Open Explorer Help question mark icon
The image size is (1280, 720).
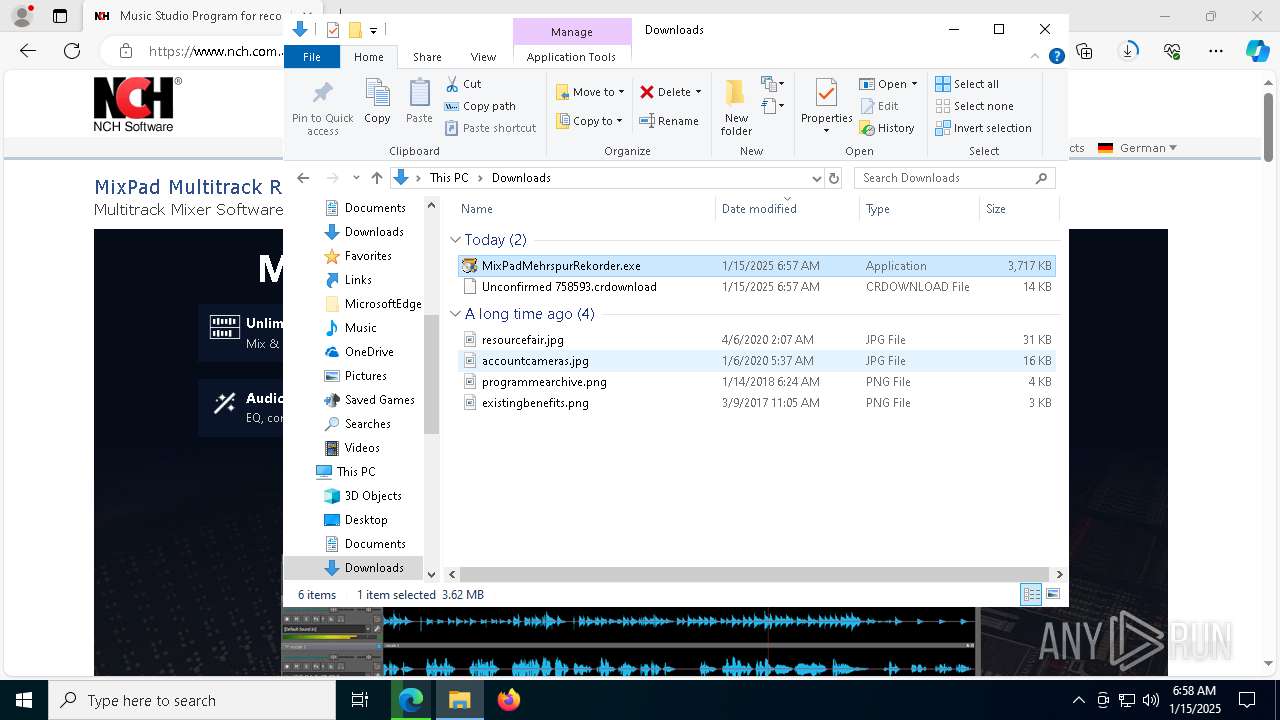tap(1056, 57)
